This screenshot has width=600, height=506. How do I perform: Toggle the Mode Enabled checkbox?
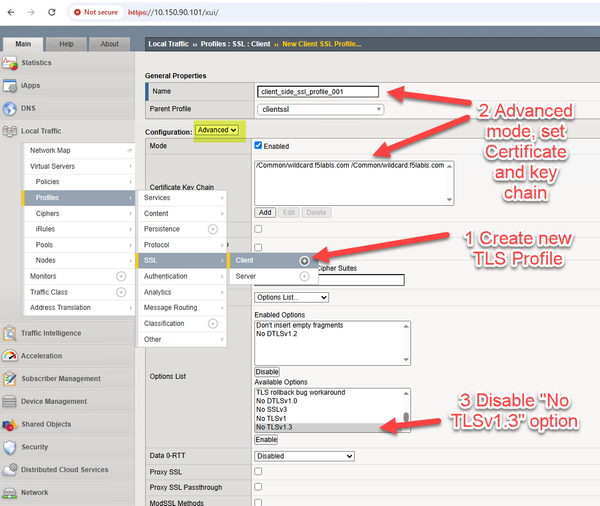[x=258, y=146]
